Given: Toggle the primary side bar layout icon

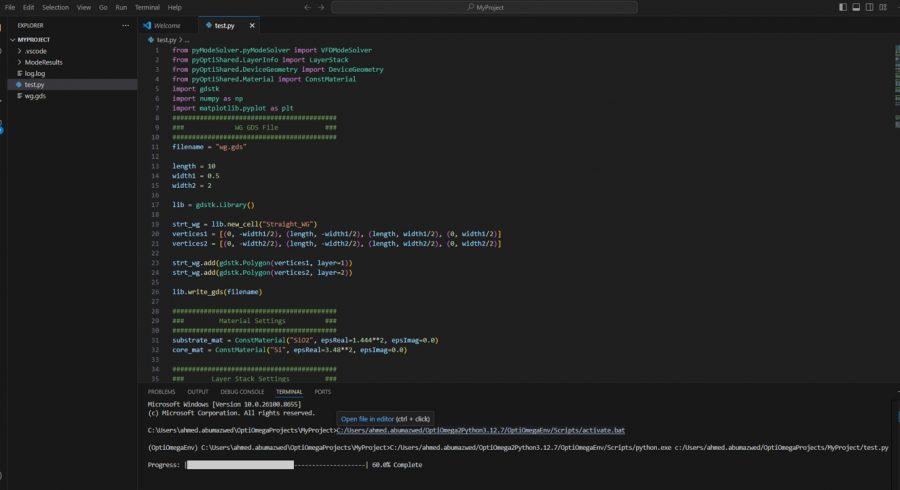Looking at the screenshot, I should (x=843, y=7).
